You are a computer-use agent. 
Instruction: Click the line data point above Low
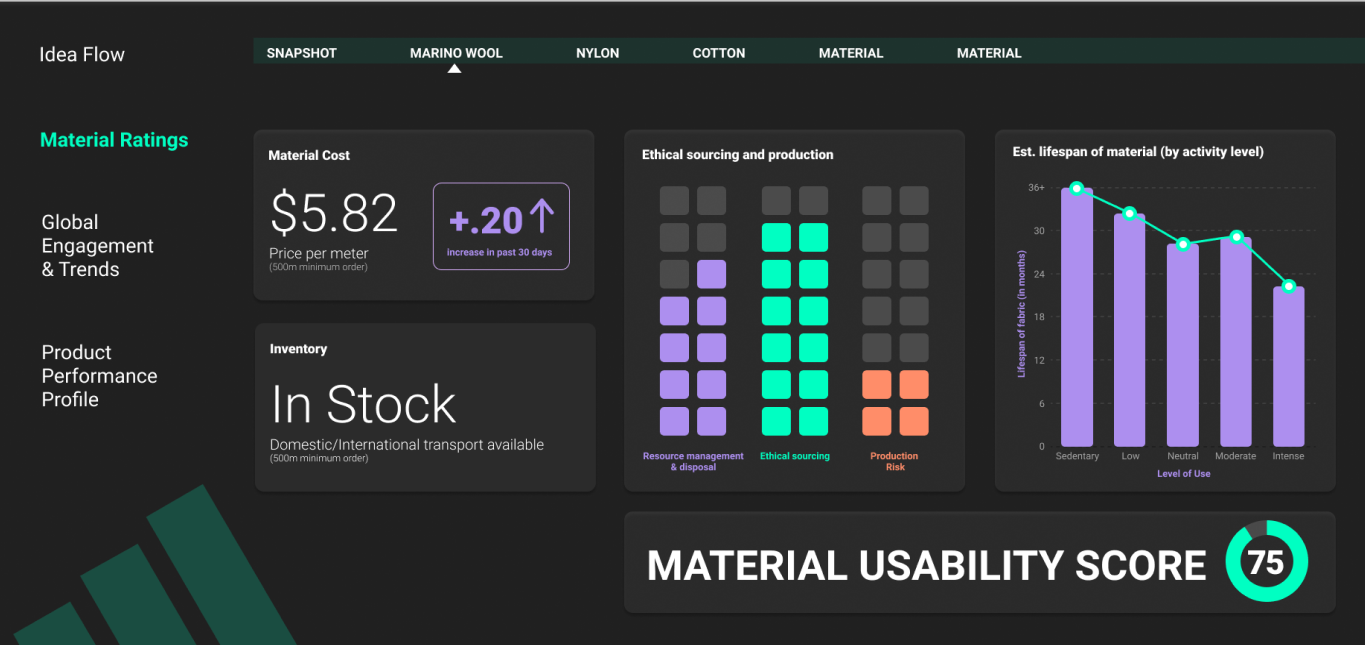coord(1130,213)
